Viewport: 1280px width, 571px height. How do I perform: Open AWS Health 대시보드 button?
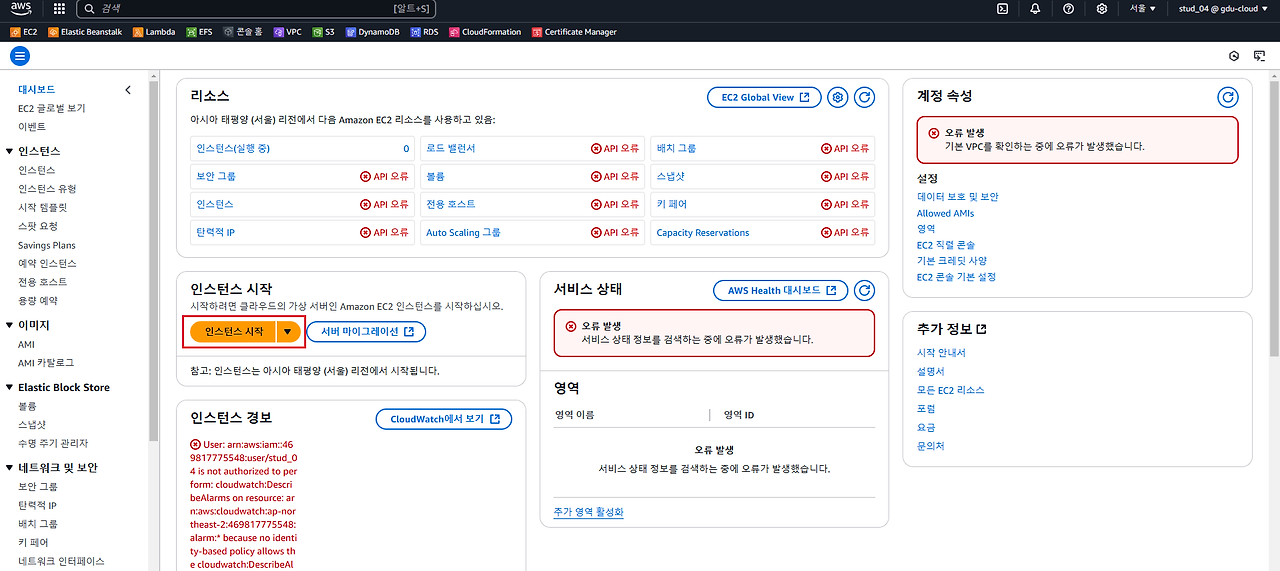(781, 290)
